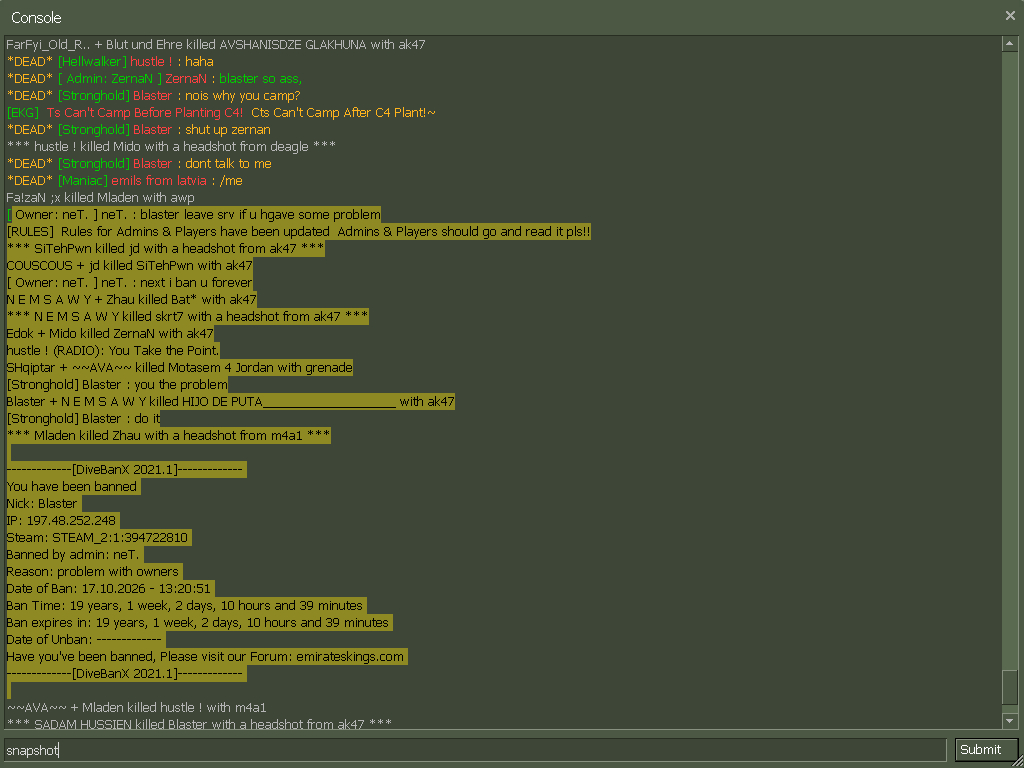1024x768 pixels.
Task: Click the line 'killed AVSHANISDZE GLAKHUNA with ak47'
Action: pos(216,44)
